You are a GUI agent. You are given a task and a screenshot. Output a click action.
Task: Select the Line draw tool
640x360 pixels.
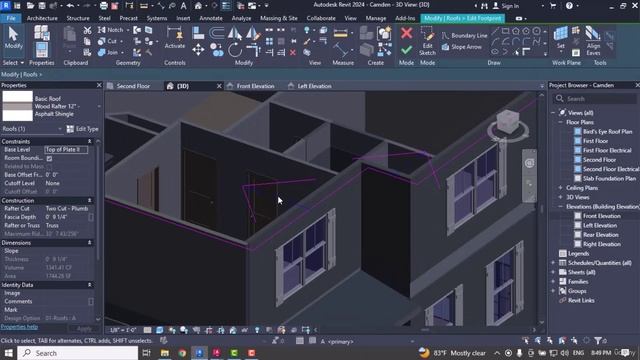495,31
